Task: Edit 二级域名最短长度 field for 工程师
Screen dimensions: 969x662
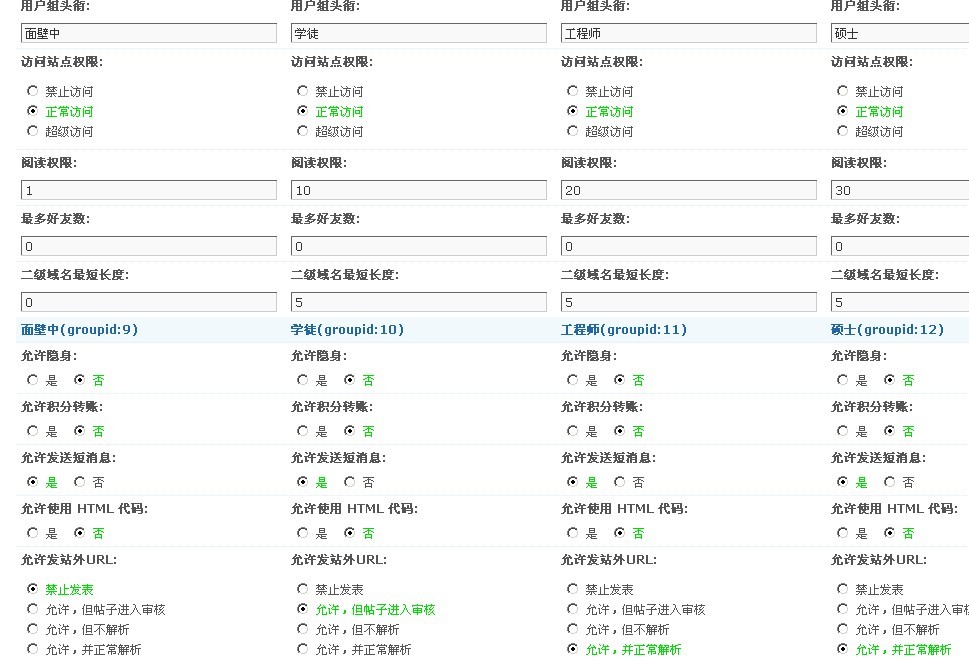Action: coord(689,302)
